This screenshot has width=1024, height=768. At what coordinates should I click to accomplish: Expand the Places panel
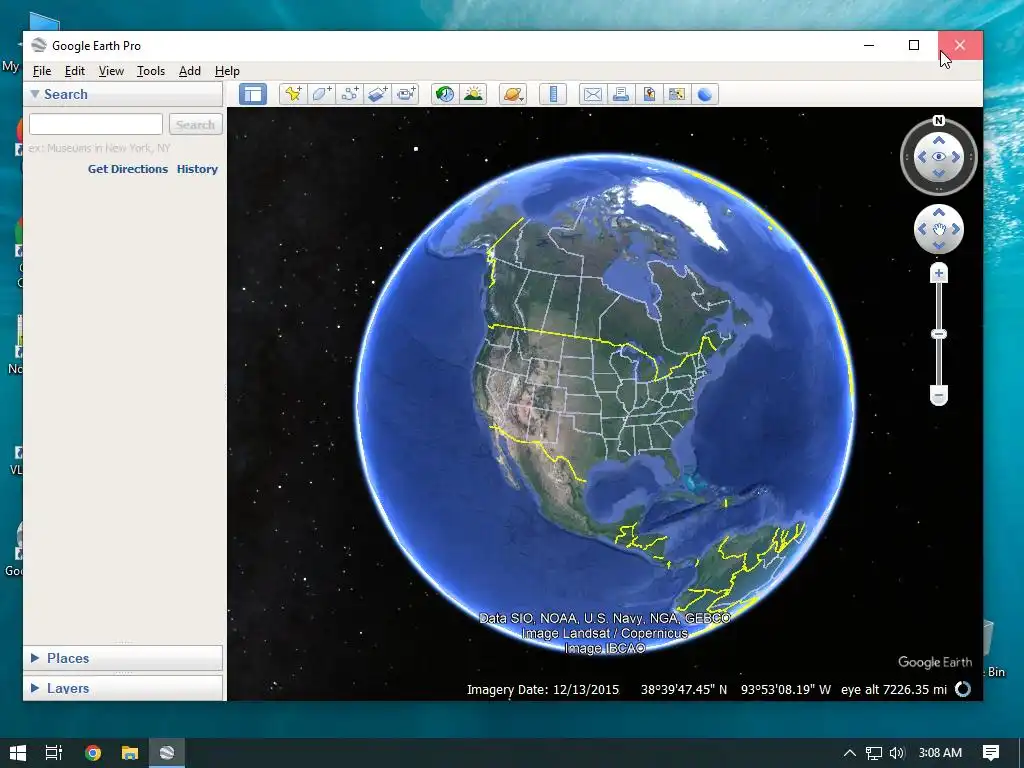click(x=35, y=658)
